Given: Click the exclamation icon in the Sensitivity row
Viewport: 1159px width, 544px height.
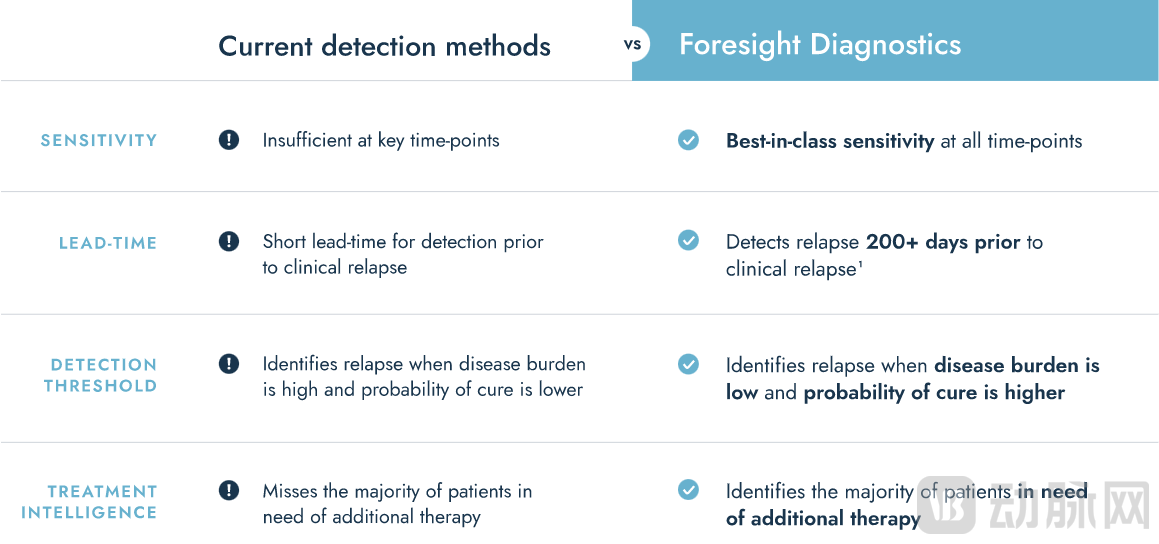Looking at the screenshot, I should click(x=229, y=140).
